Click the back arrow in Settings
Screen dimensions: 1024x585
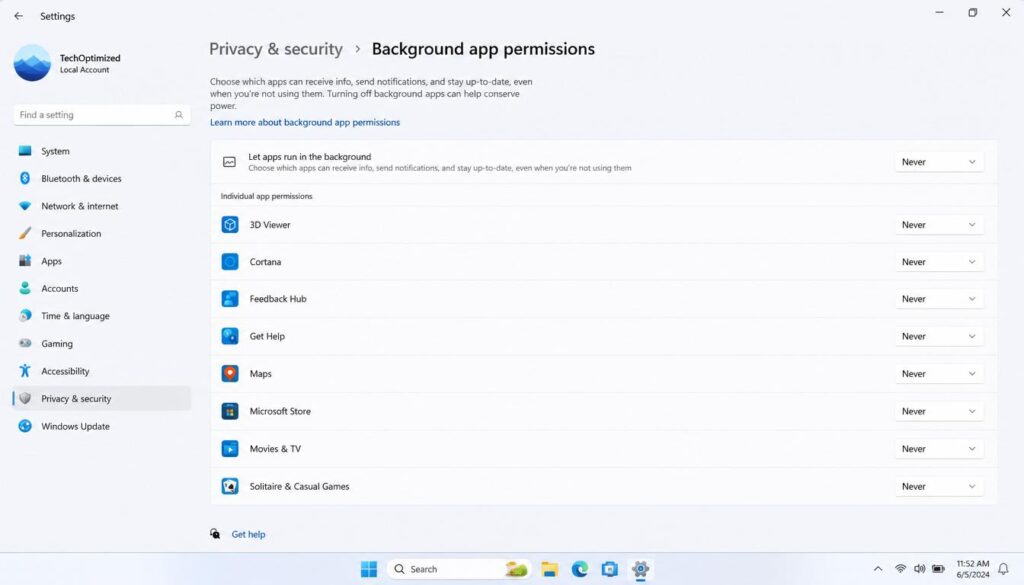(18, 16)
